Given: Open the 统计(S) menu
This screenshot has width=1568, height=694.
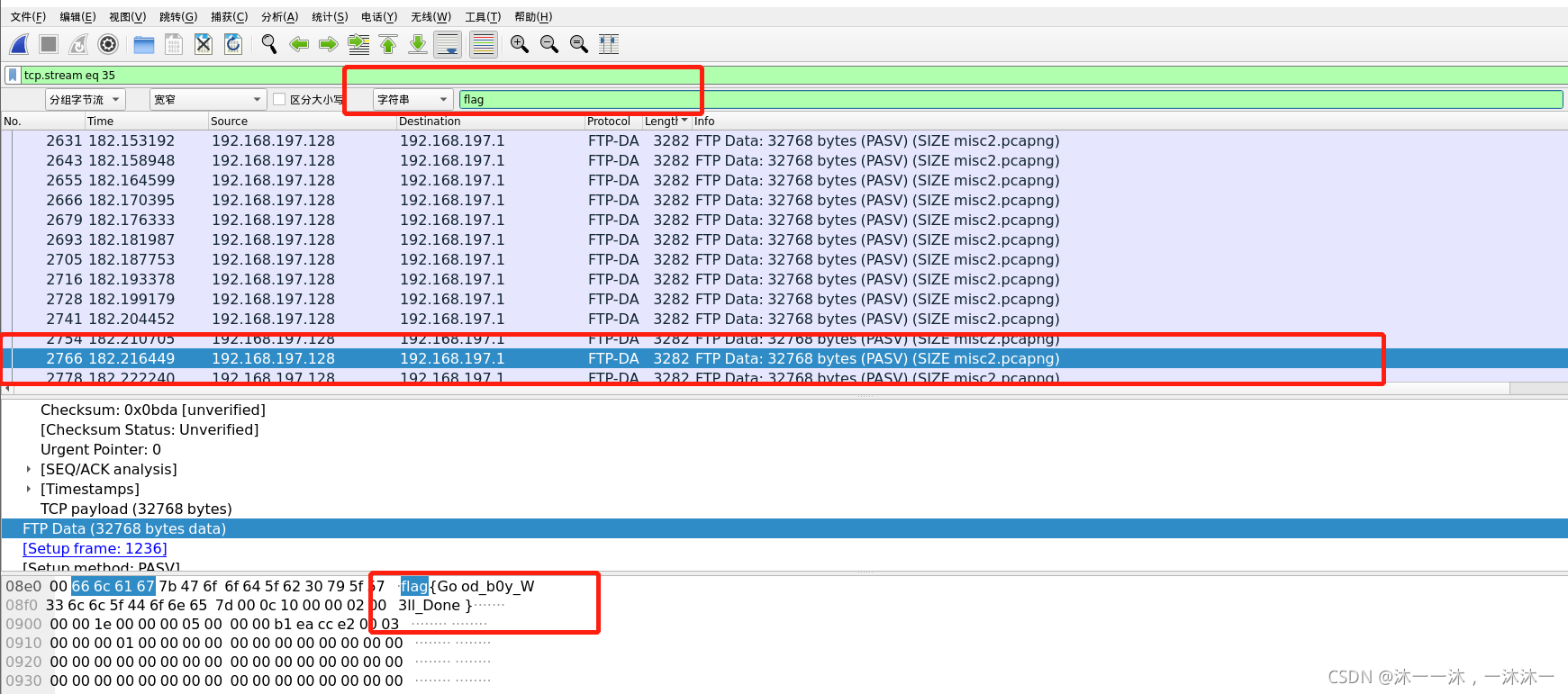Looking at the screenshot, I should [x=329, y=17].
